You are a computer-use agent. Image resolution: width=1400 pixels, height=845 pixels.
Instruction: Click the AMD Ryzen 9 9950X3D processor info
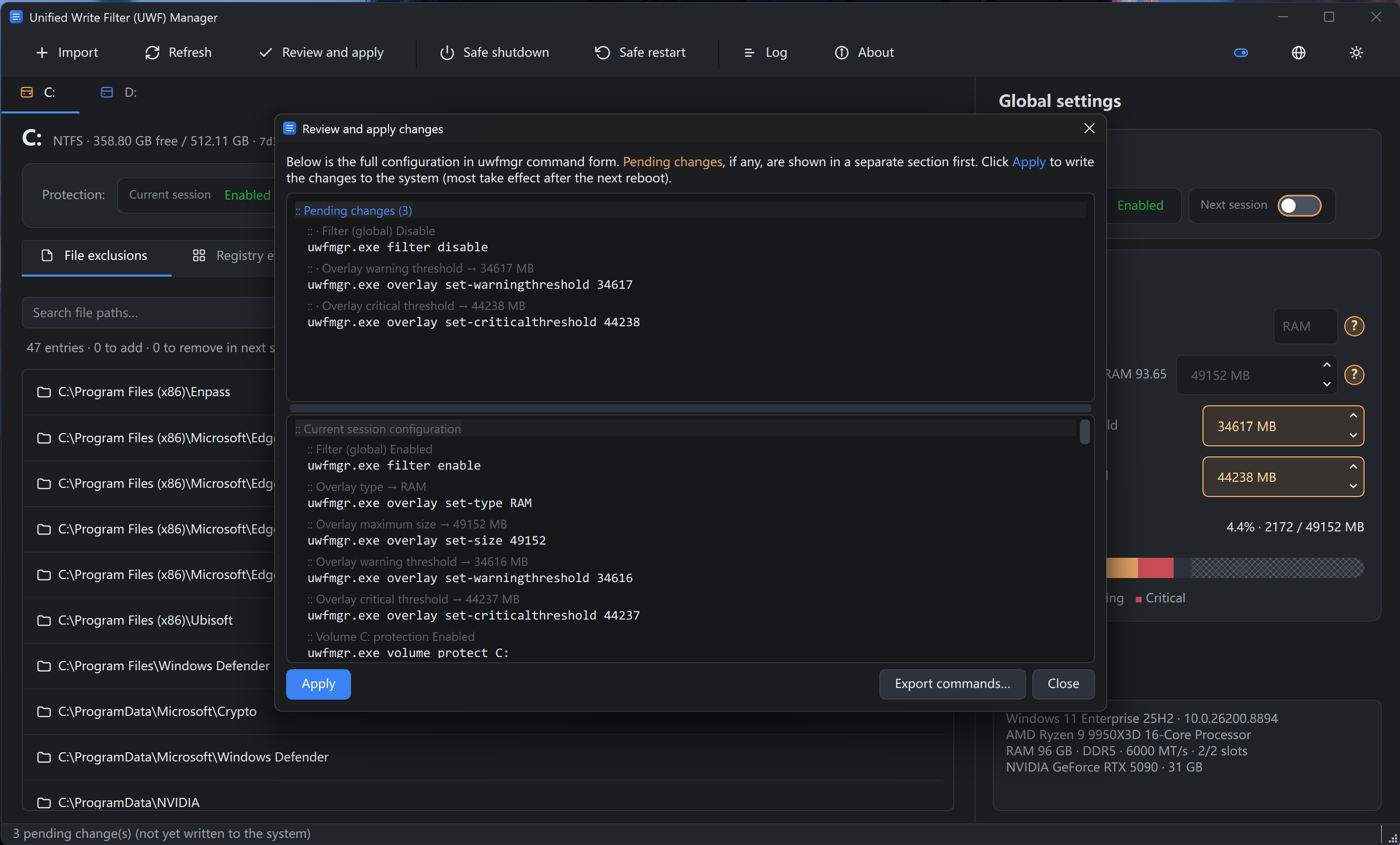point(1128,735)
